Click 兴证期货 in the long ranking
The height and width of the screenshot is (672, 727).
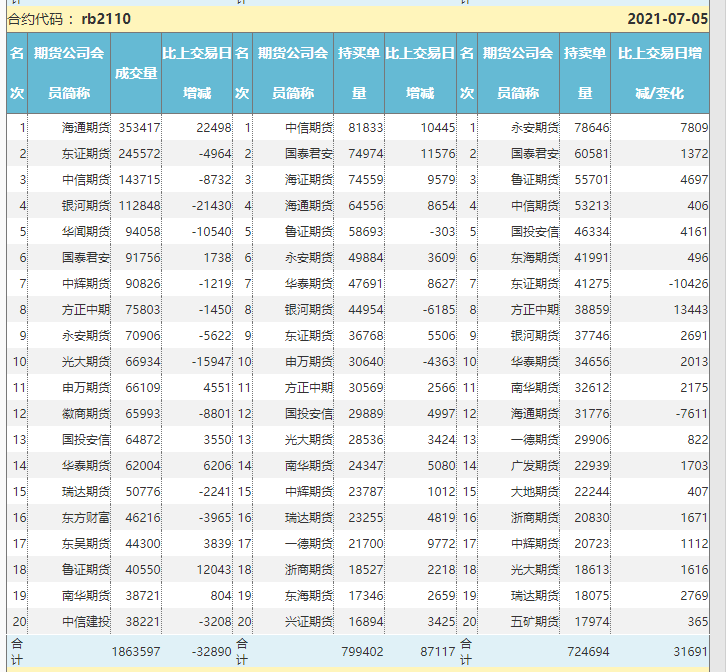[x=309, y=622]
